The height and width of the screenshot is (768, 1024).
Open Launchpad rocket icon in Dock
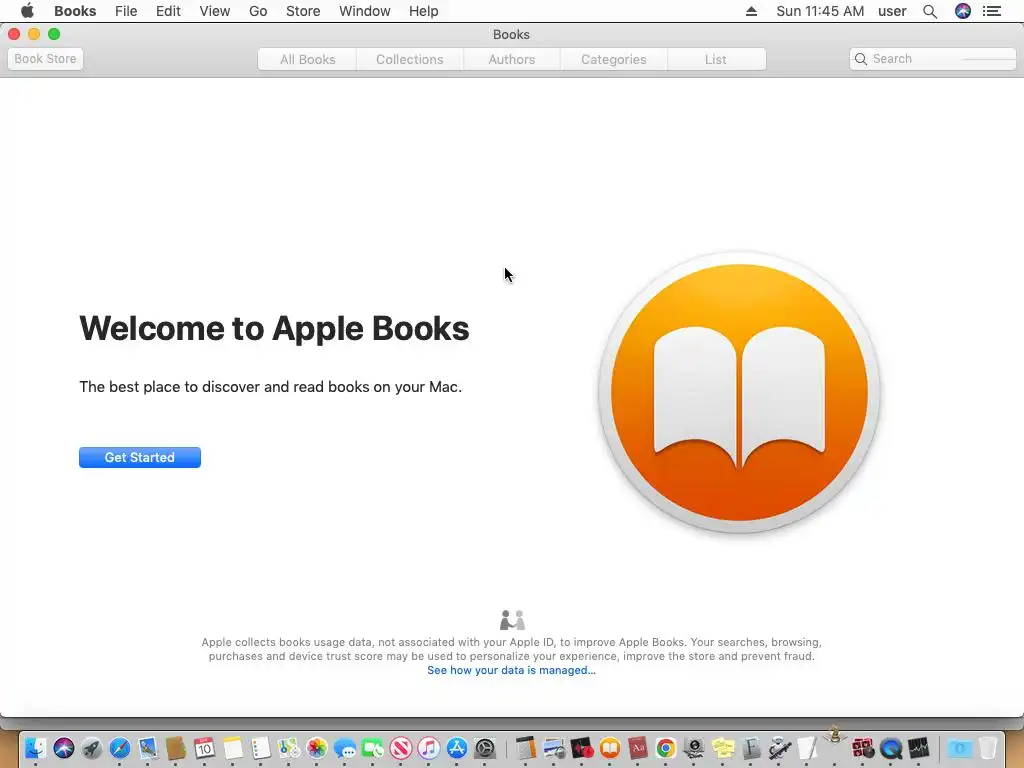click(91, 748)
